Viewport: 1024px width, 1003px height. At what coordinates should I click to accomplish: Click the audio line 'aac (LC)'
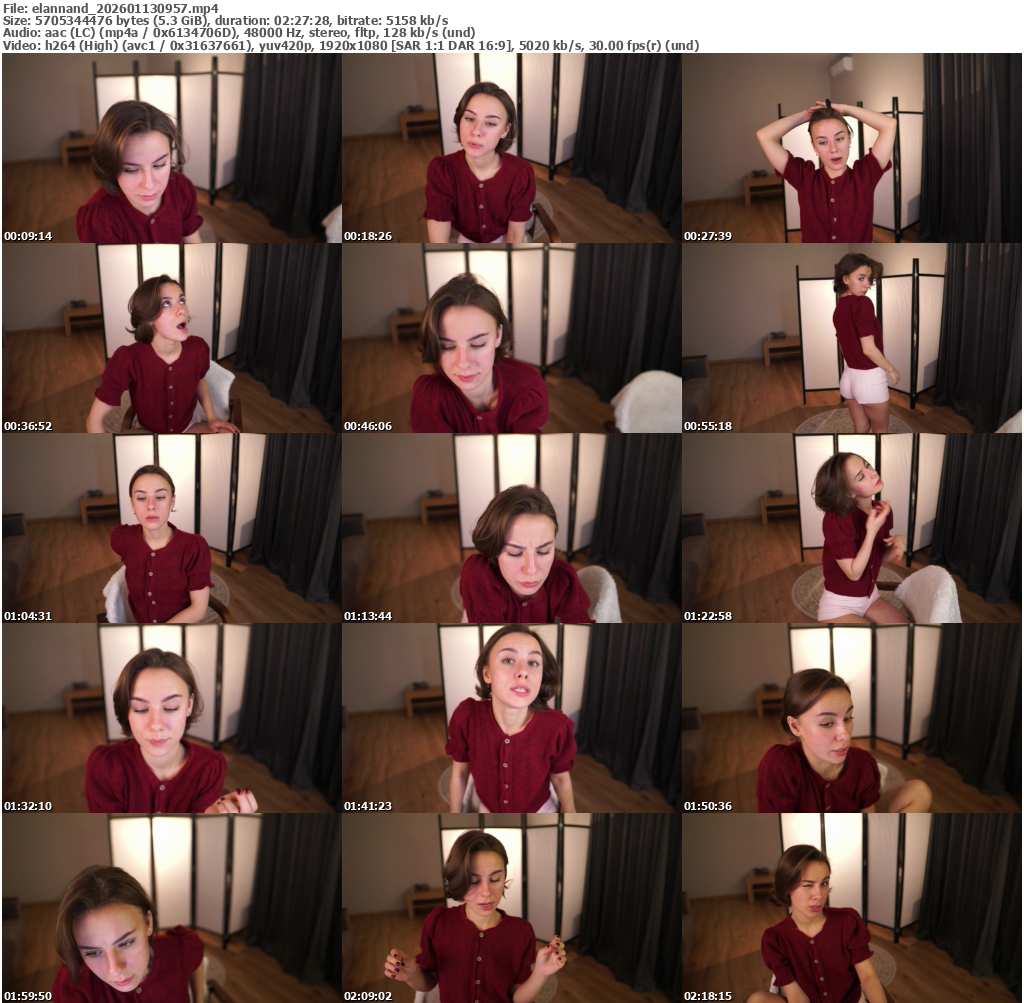point(69,33)
